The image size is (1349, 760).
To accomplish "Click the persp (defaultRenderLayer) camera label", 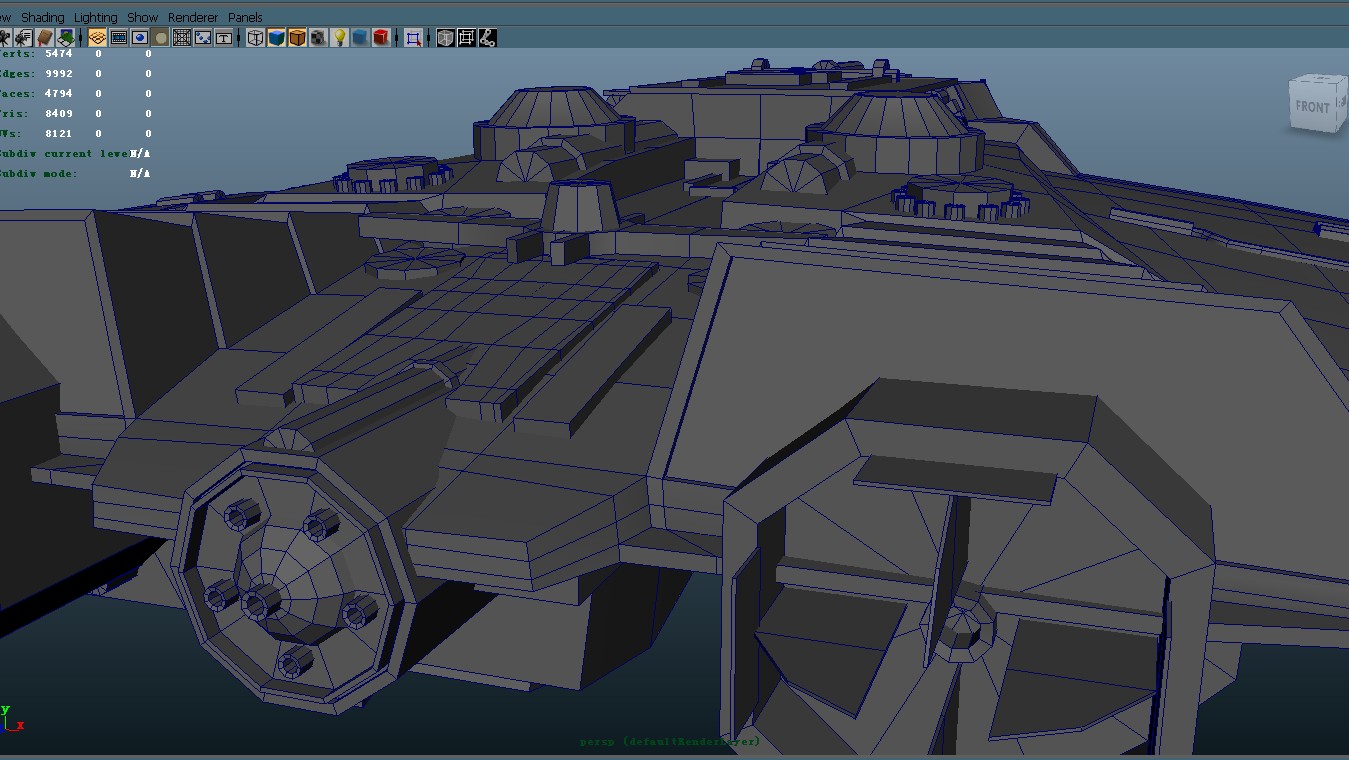I will [x=670, y=742].
